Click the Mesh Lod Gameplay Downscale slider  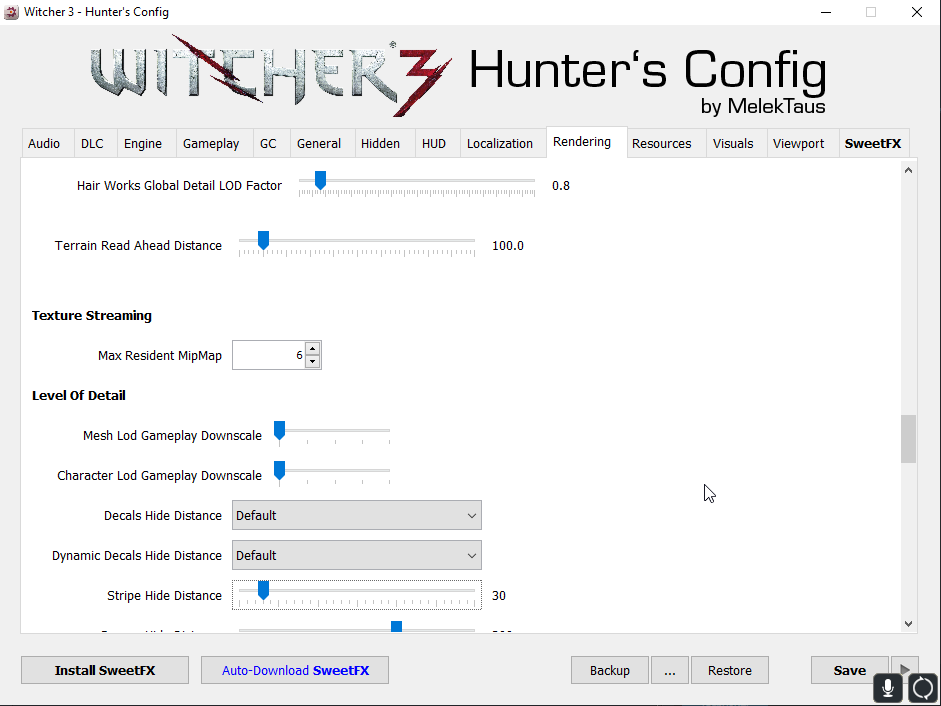pos(334,435)
